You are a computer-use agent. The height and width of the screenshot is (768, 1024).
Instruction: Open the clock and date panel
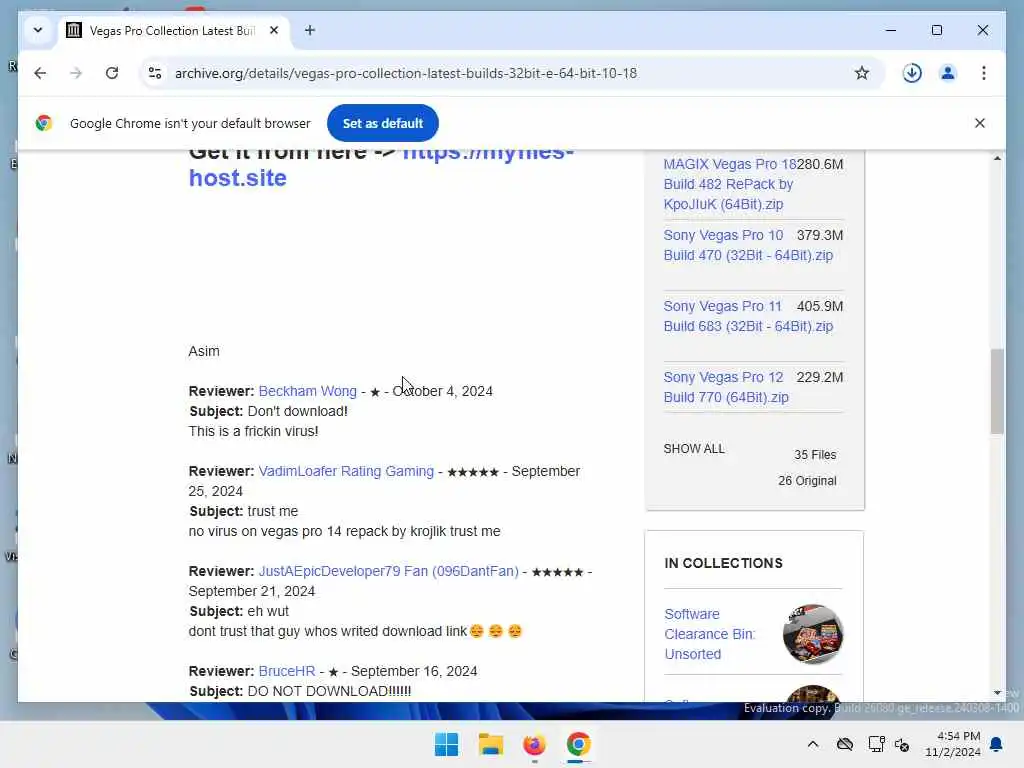click(x=952, y=744)
